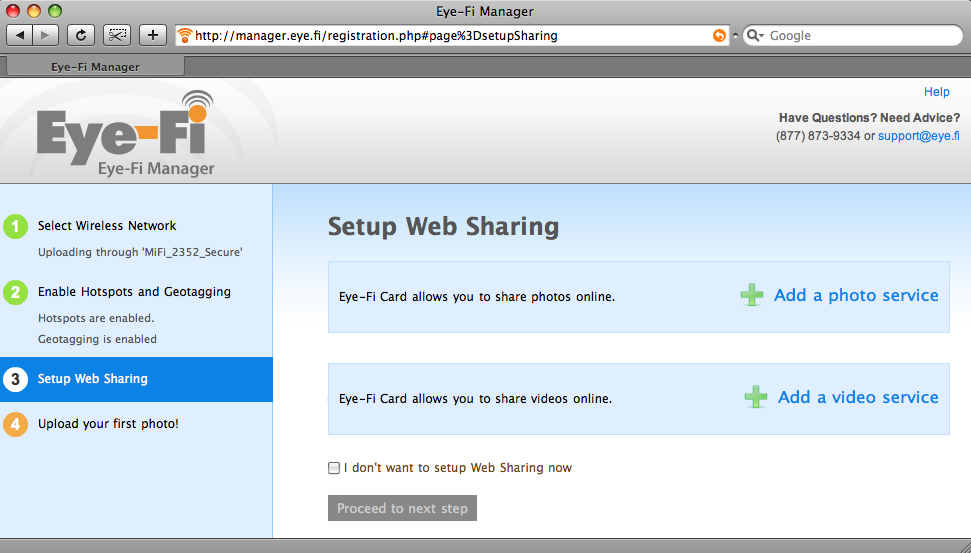This screenshot has width=971, height=553.
Task: Click the Eye-Fi favicon in address bar
Action: (185, 35)
